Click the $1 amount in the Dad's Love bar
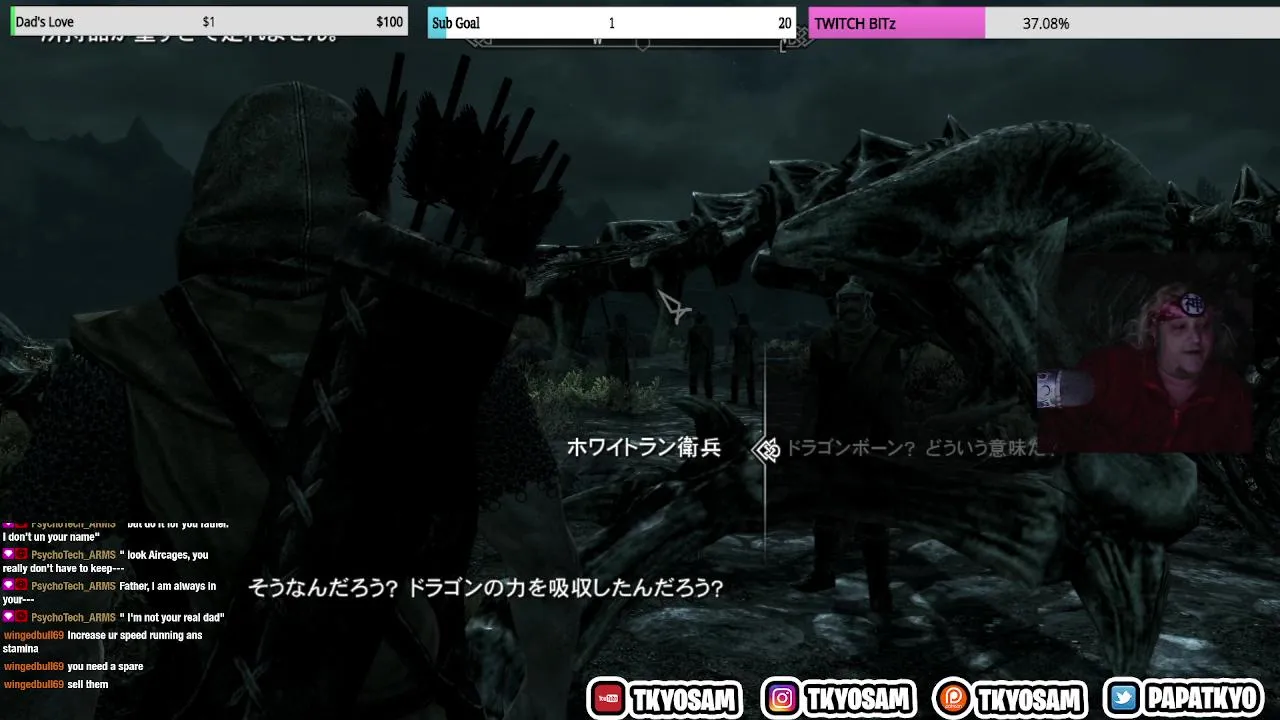Viewport: 1280px width, 720px height. (x=208, y=22)
